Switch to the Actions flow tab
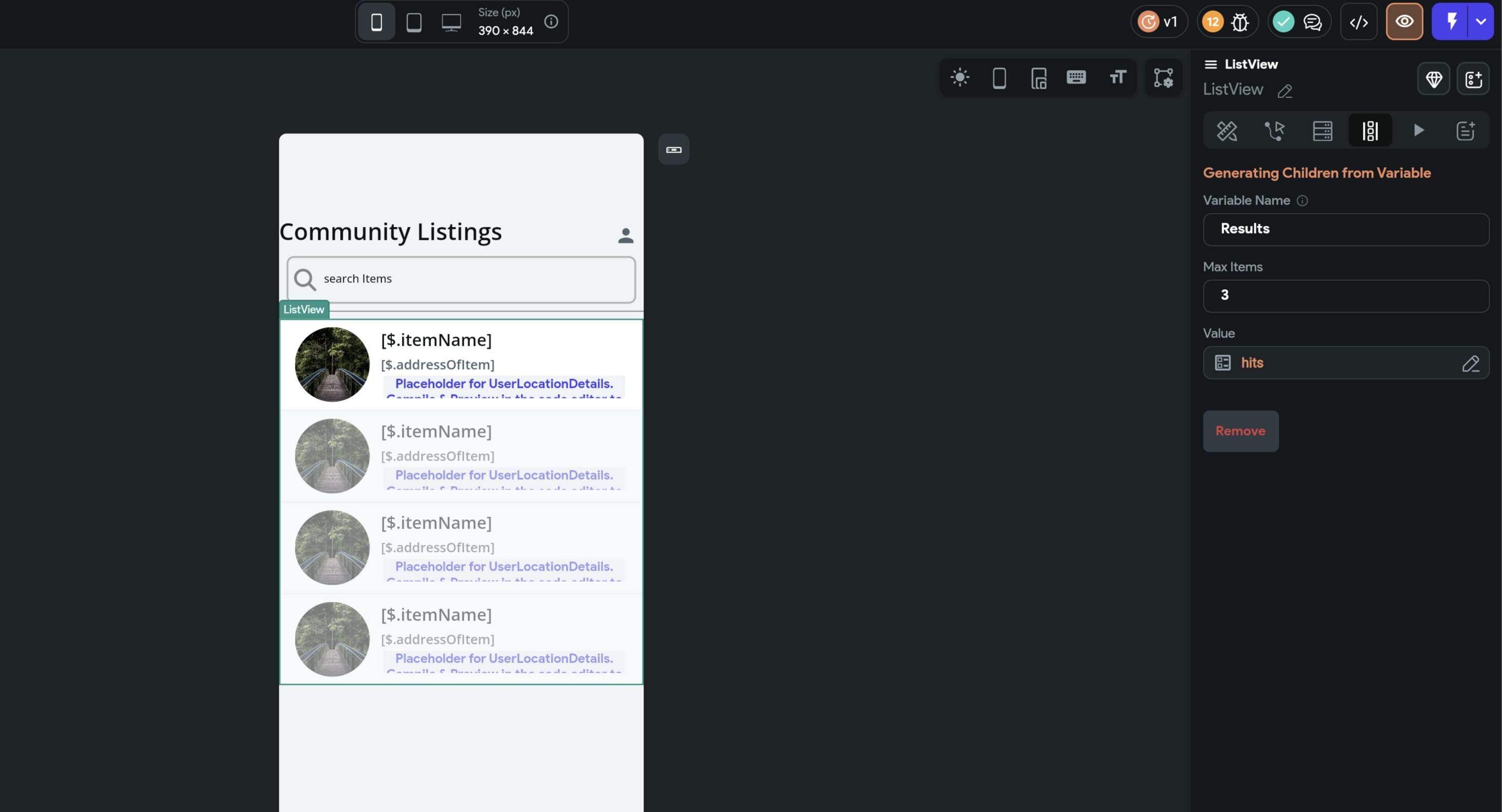This screenshot has height=812, width=1502. 1275,130
